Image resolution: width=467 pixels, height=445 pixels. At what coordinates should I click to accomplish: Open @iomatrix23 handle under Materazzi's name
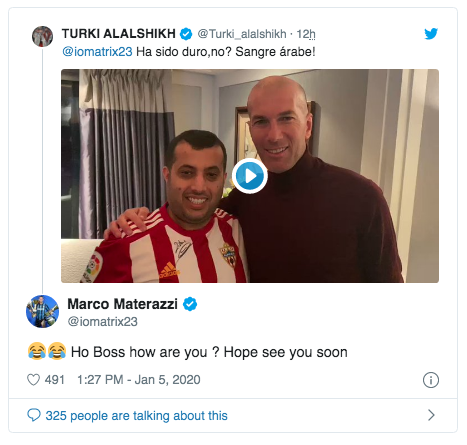pos(102,322)
